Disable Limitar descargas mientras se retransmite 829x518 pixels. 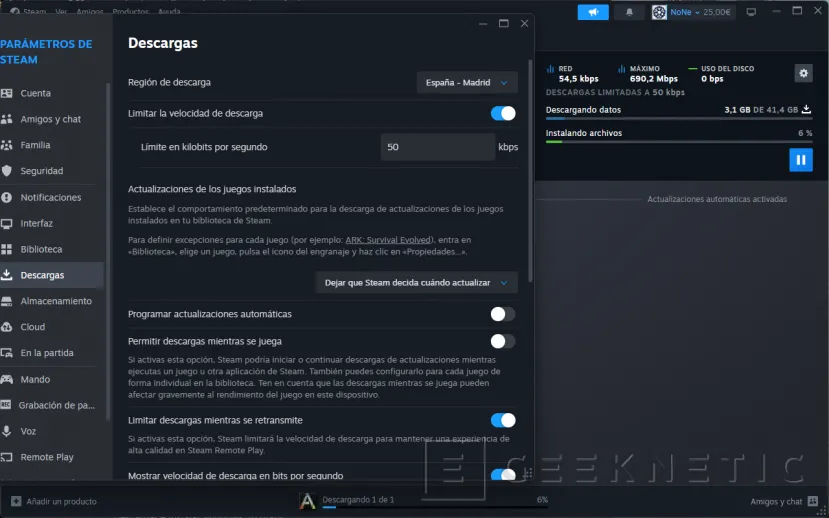coord(503,420)
